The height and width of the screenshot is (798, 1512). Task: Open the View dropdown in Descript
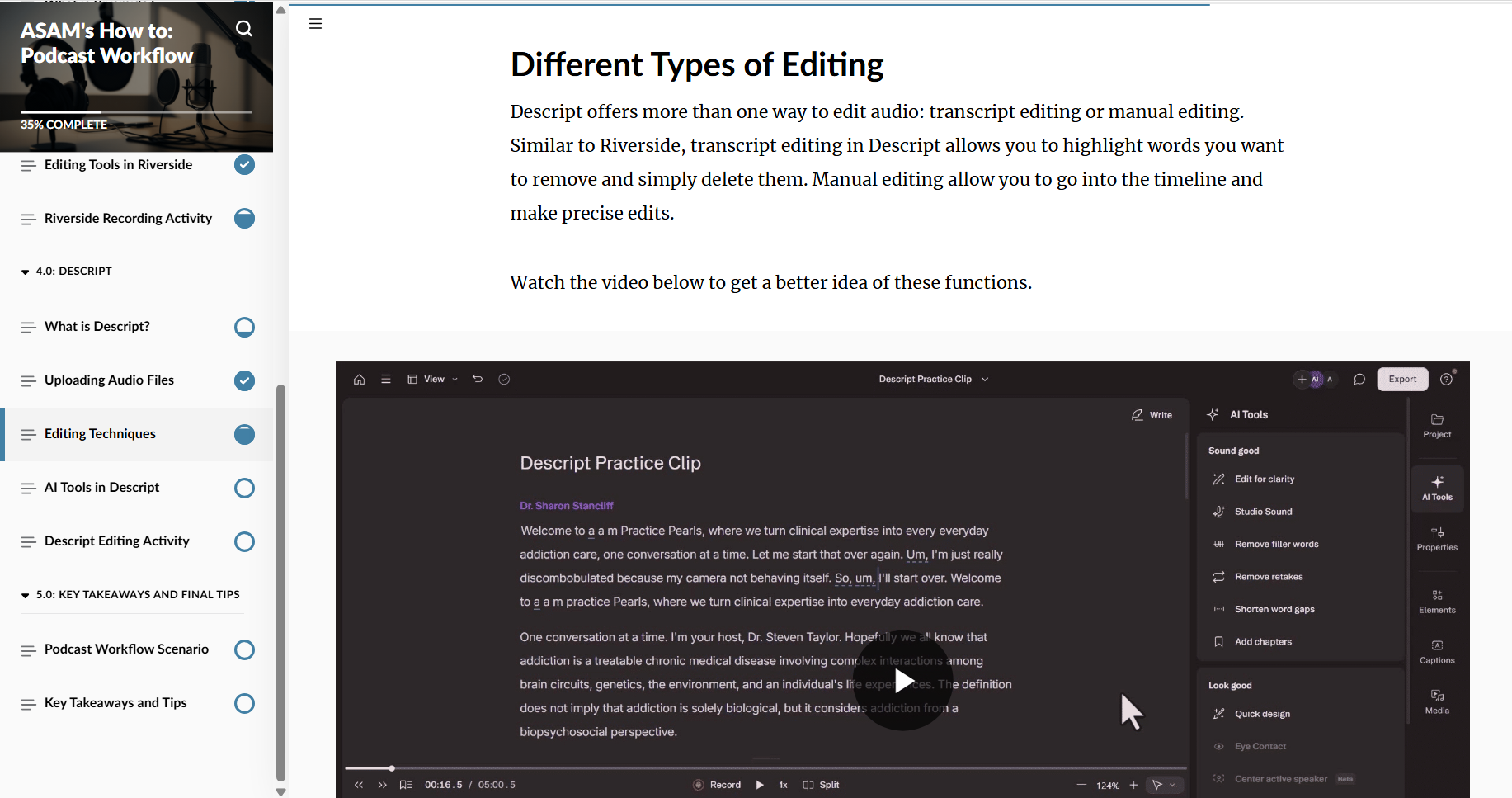pos(433,380)
